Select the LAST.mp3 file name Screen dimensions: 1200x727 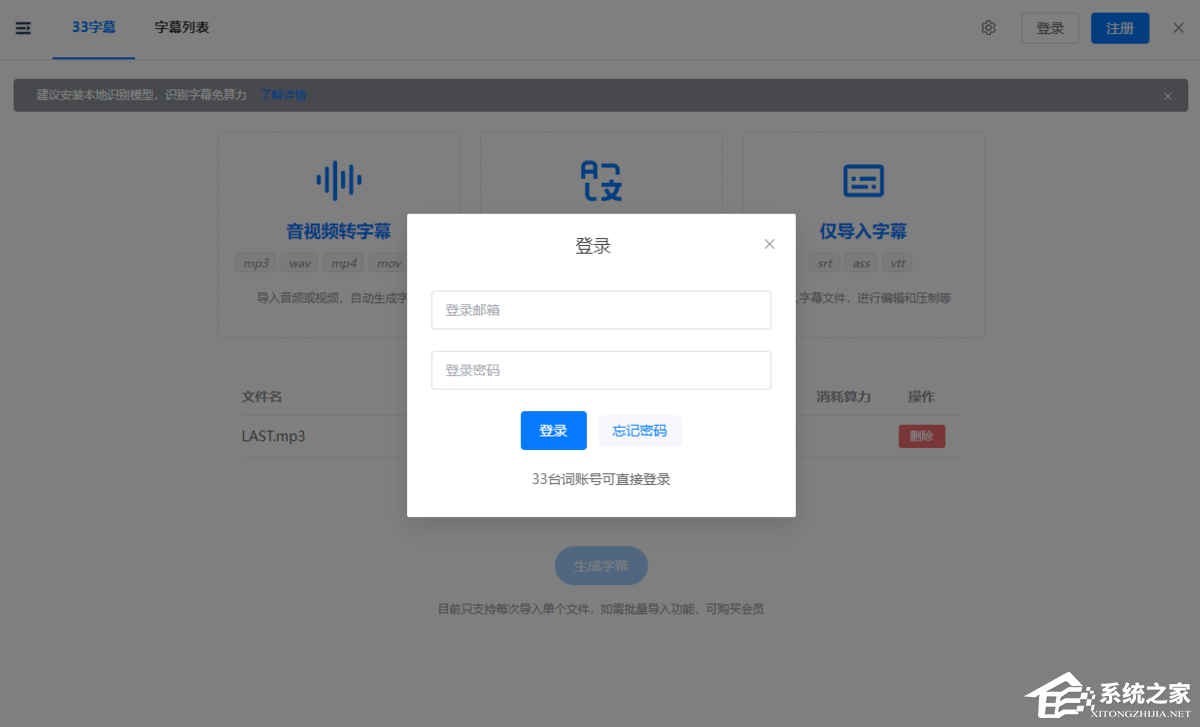click(274, 436)
